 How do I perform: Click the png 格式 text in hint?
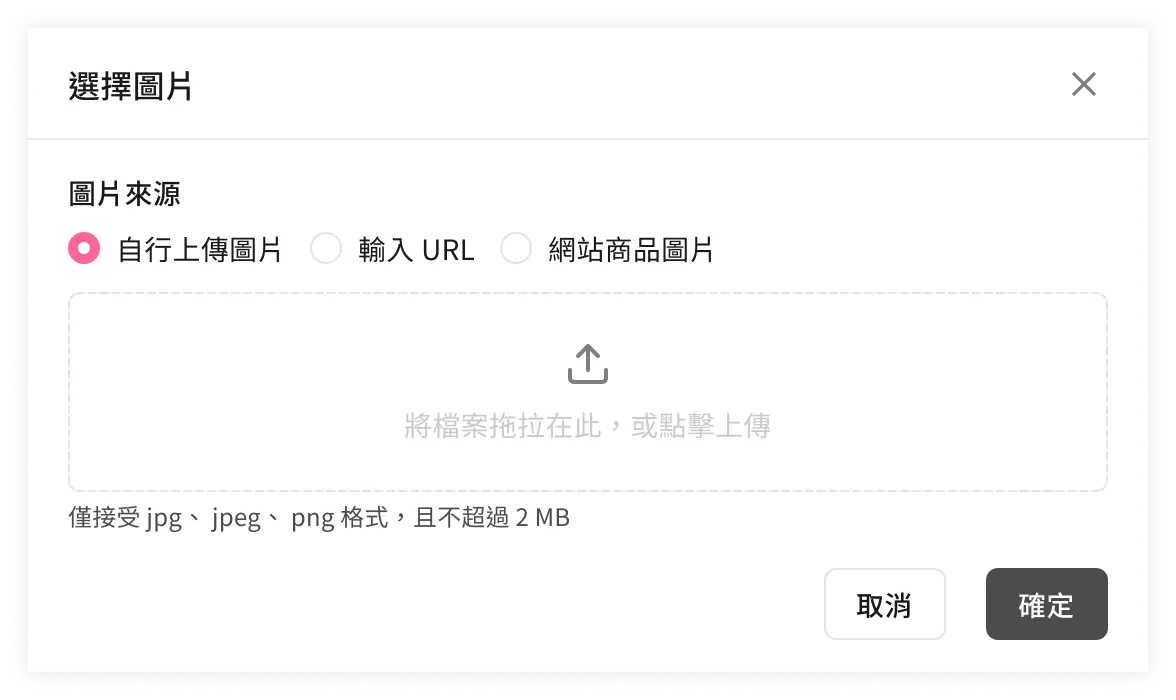[x=340, y=518]
